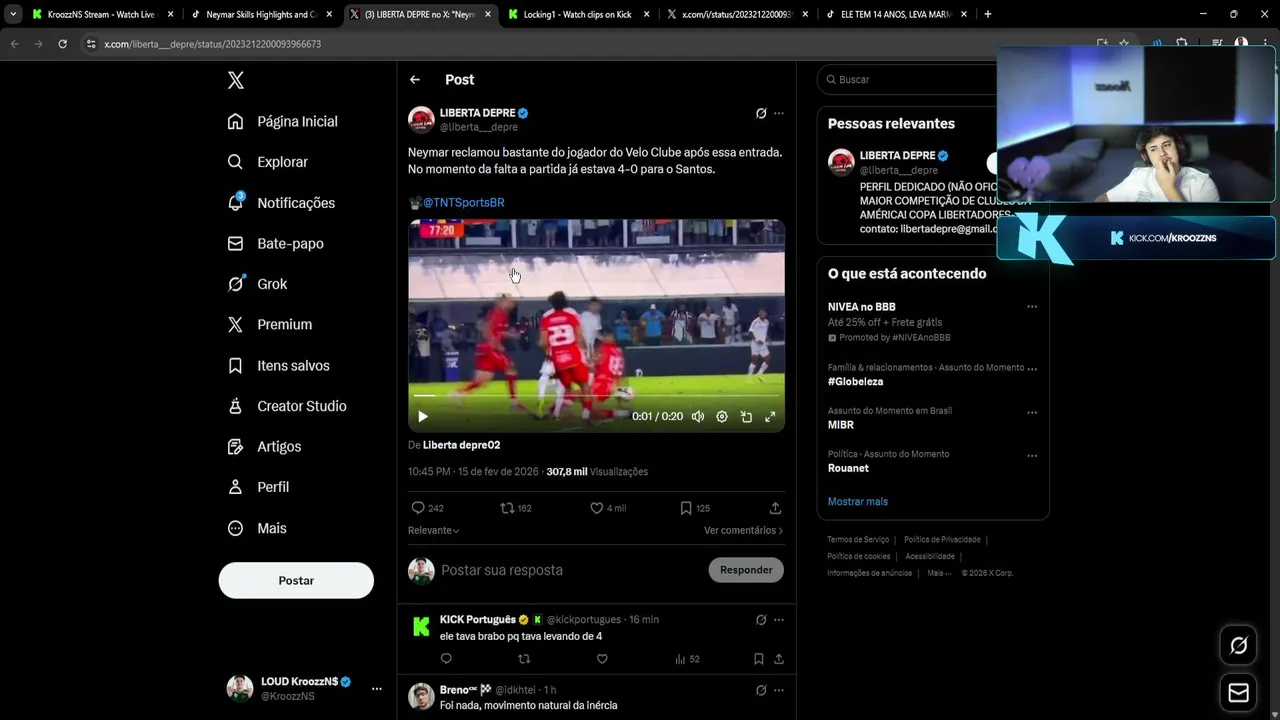This screenshot has width=1280, height=720.
Task: Open Grok on Breno reply
Action: pyautogui.click(x=761, y=690)
